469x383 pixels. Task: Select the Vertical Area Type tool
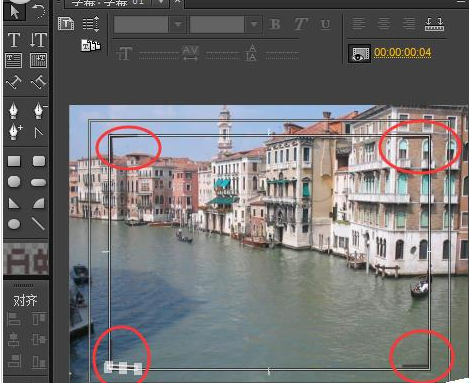[x=38, y=61]
